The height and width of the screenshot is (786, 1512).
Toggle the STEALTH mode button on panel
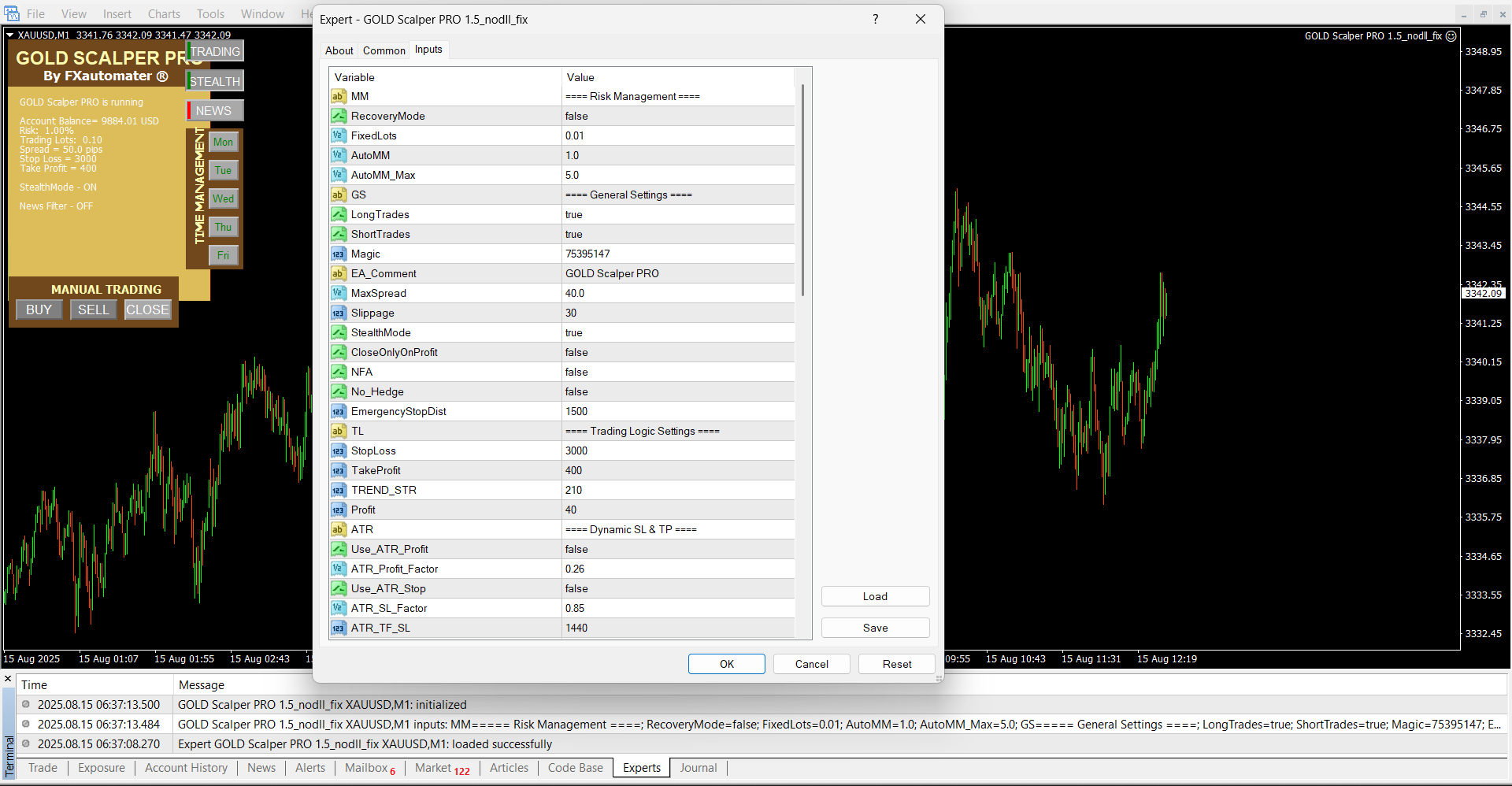click(x=215, y=81)
